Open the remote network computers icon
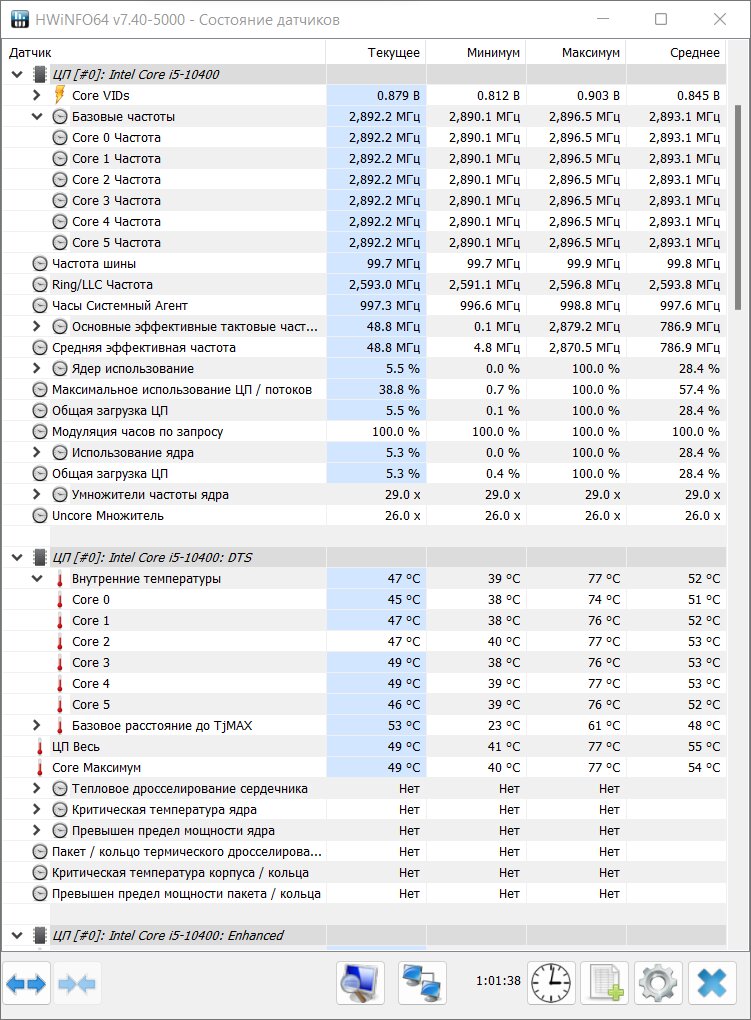Viewport: 751px width, 1020px height. point(422,984)
